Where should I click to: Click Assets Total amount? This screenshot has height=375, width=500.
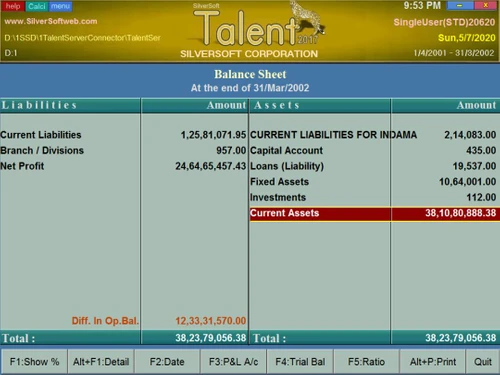click(461, 338)
